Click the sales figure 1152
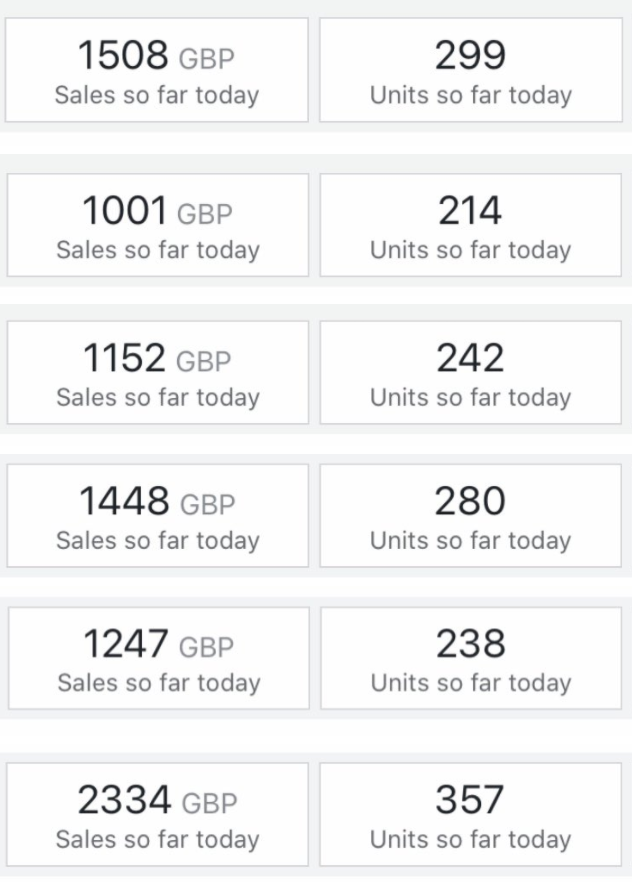The height and width of the screenshot is (882, 632). (123, 359)
